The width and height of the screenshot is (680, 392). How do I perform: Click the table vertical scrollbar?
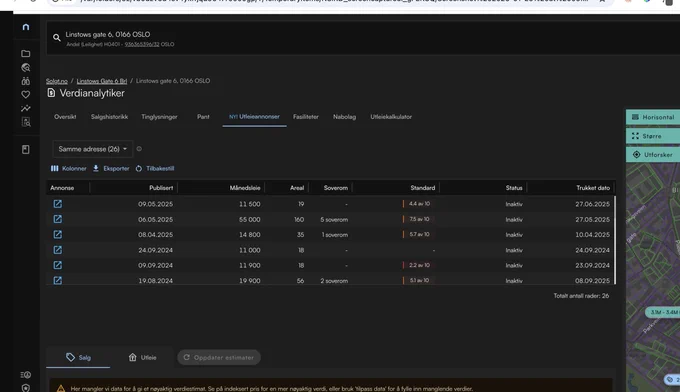point(615,240)
